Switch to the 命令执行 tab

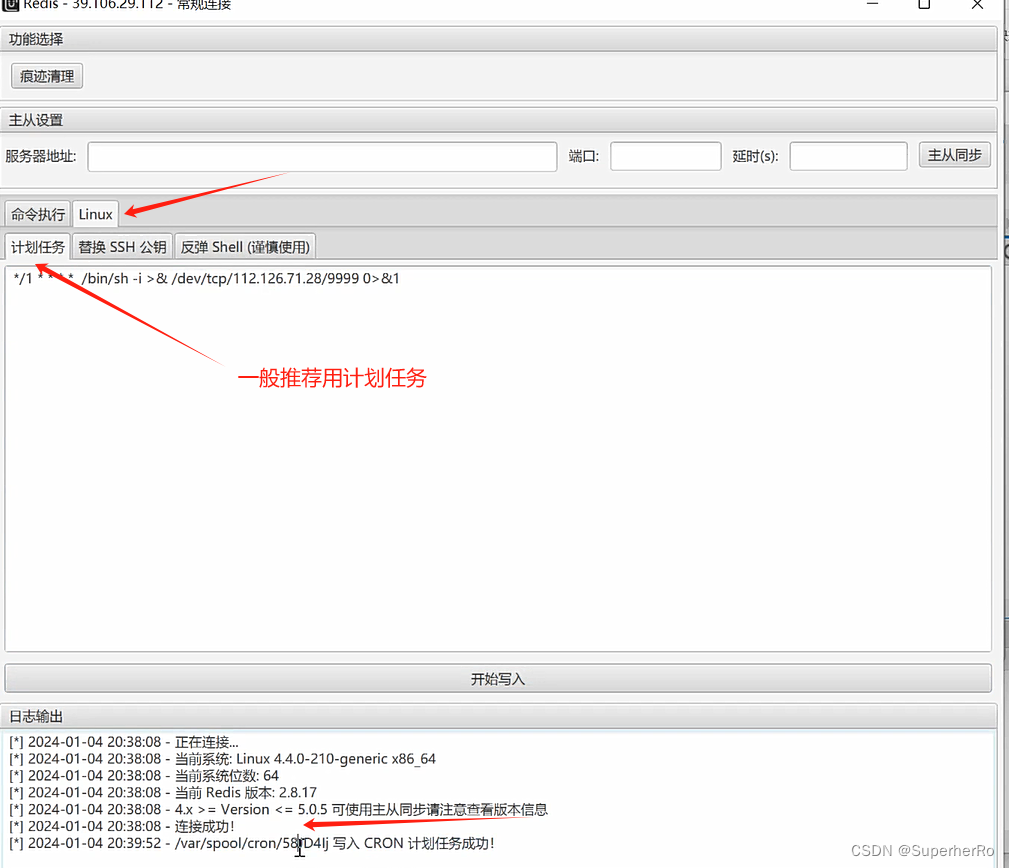coord(38,214)
